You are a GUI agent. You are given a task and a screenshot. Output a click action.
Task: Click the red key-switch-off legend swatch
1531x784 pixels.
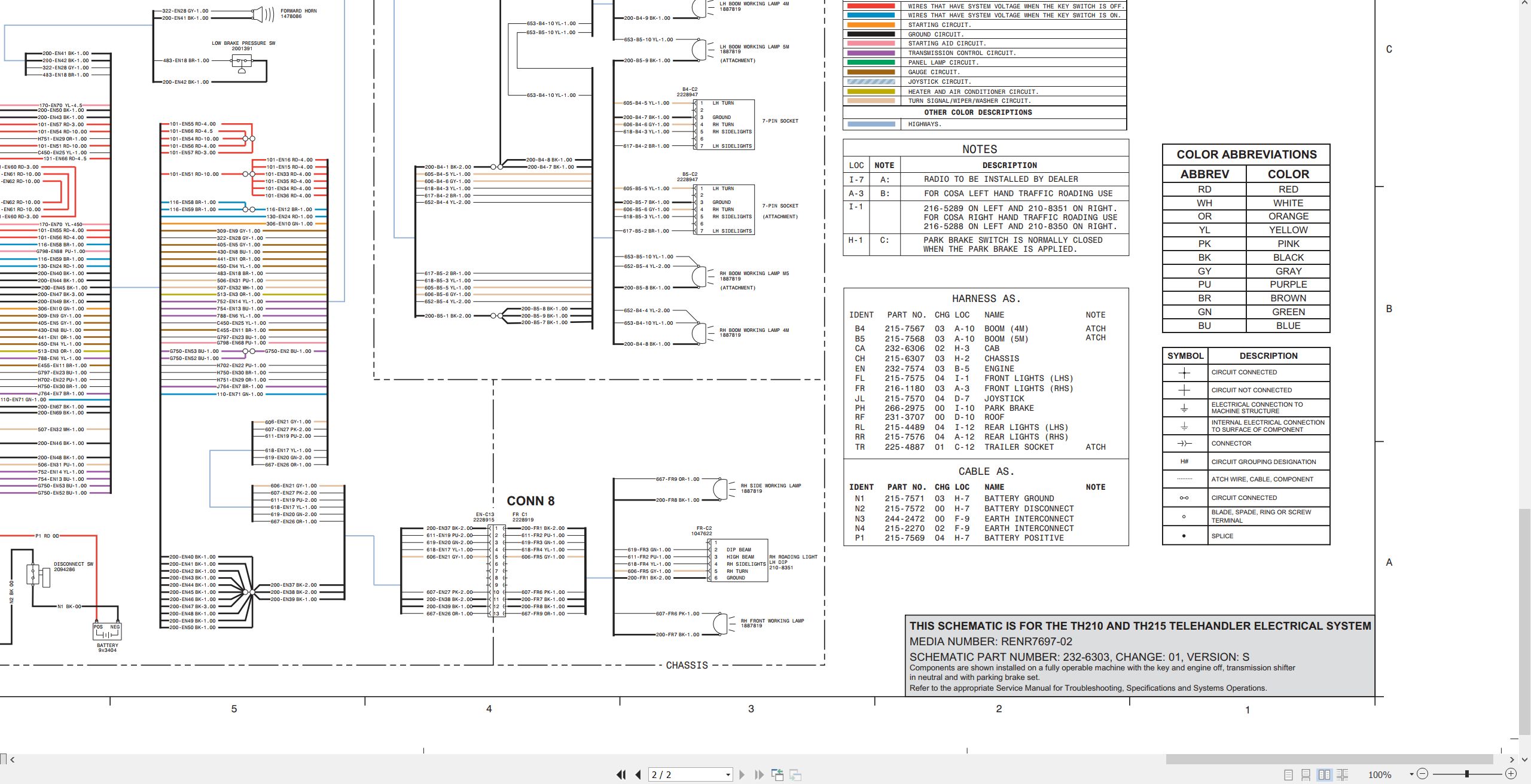pos(871,6)
